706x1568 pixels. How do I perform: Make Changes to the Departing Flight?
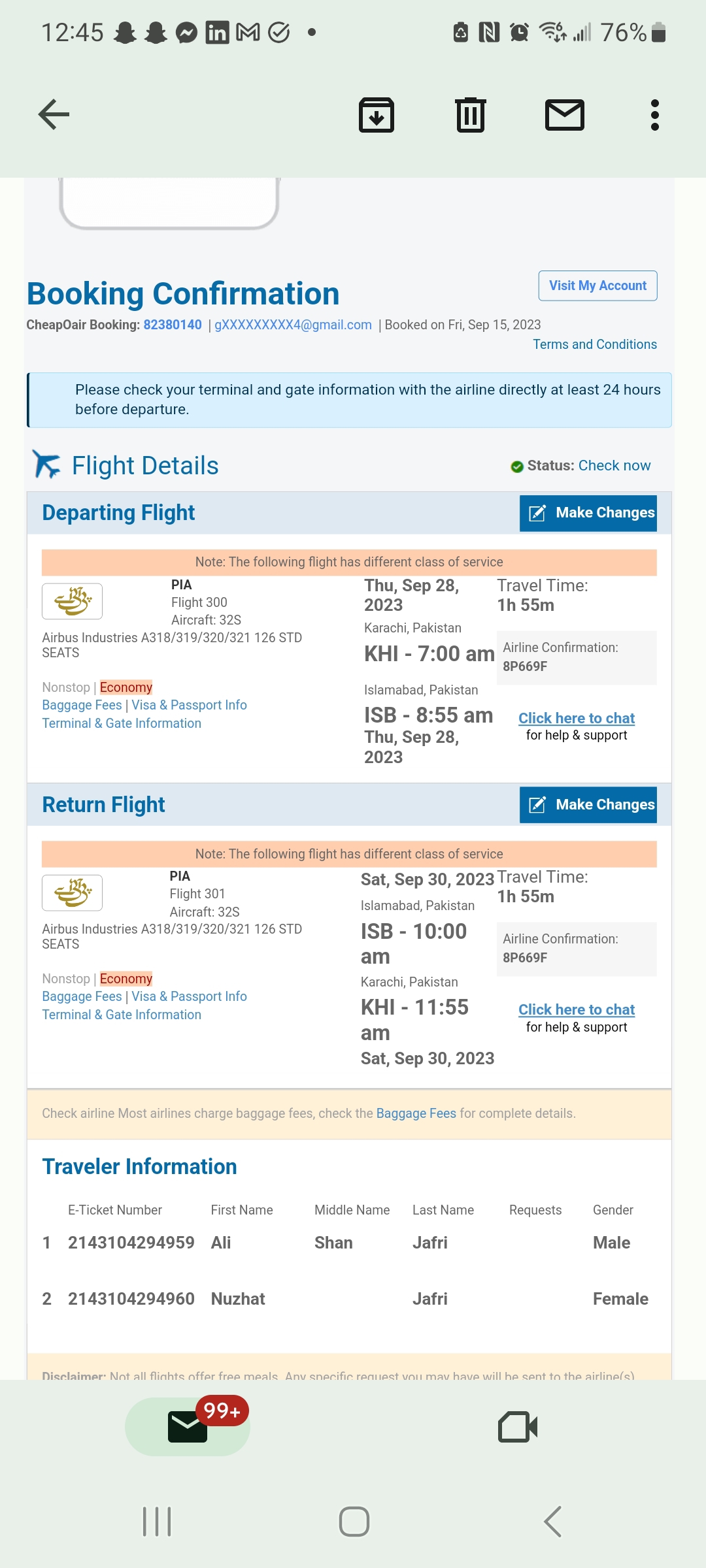tap(588, 513)
